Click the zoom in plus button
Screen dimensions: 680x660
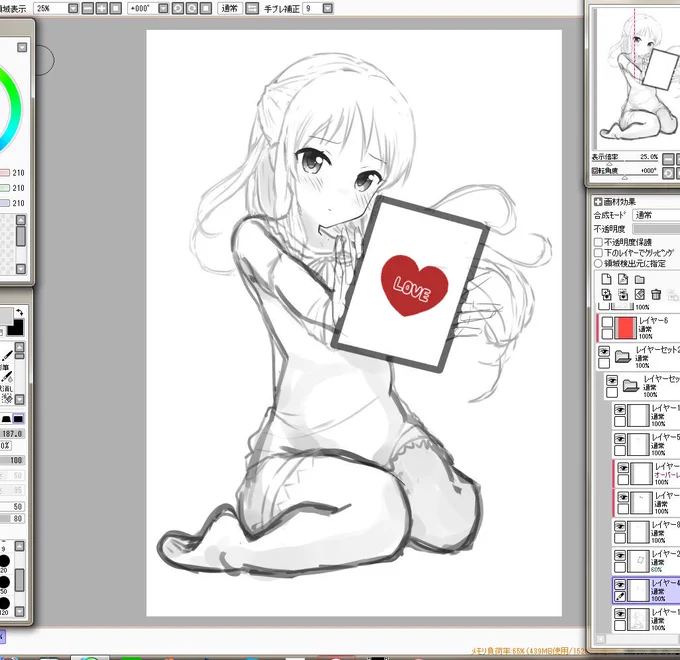pyautogui.click(x=101, y=8)
